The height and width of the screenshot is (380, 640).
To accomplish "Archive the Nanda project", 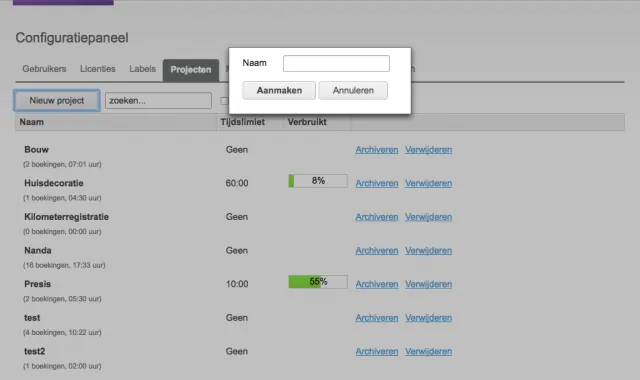I will point(377,251).
